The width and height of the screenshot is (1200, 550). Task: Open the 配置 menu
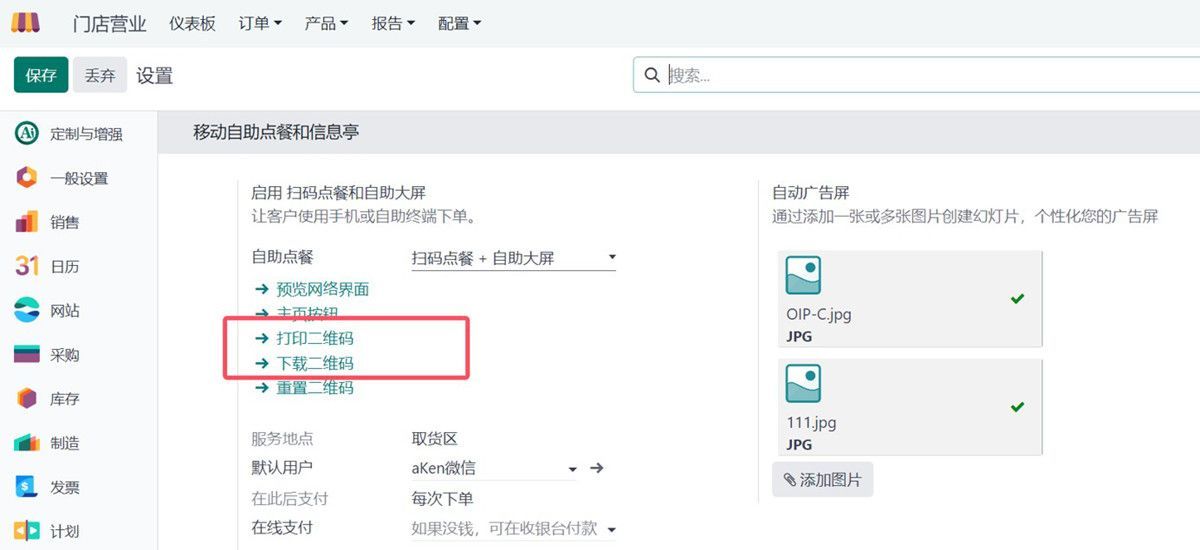click(459, 23)
